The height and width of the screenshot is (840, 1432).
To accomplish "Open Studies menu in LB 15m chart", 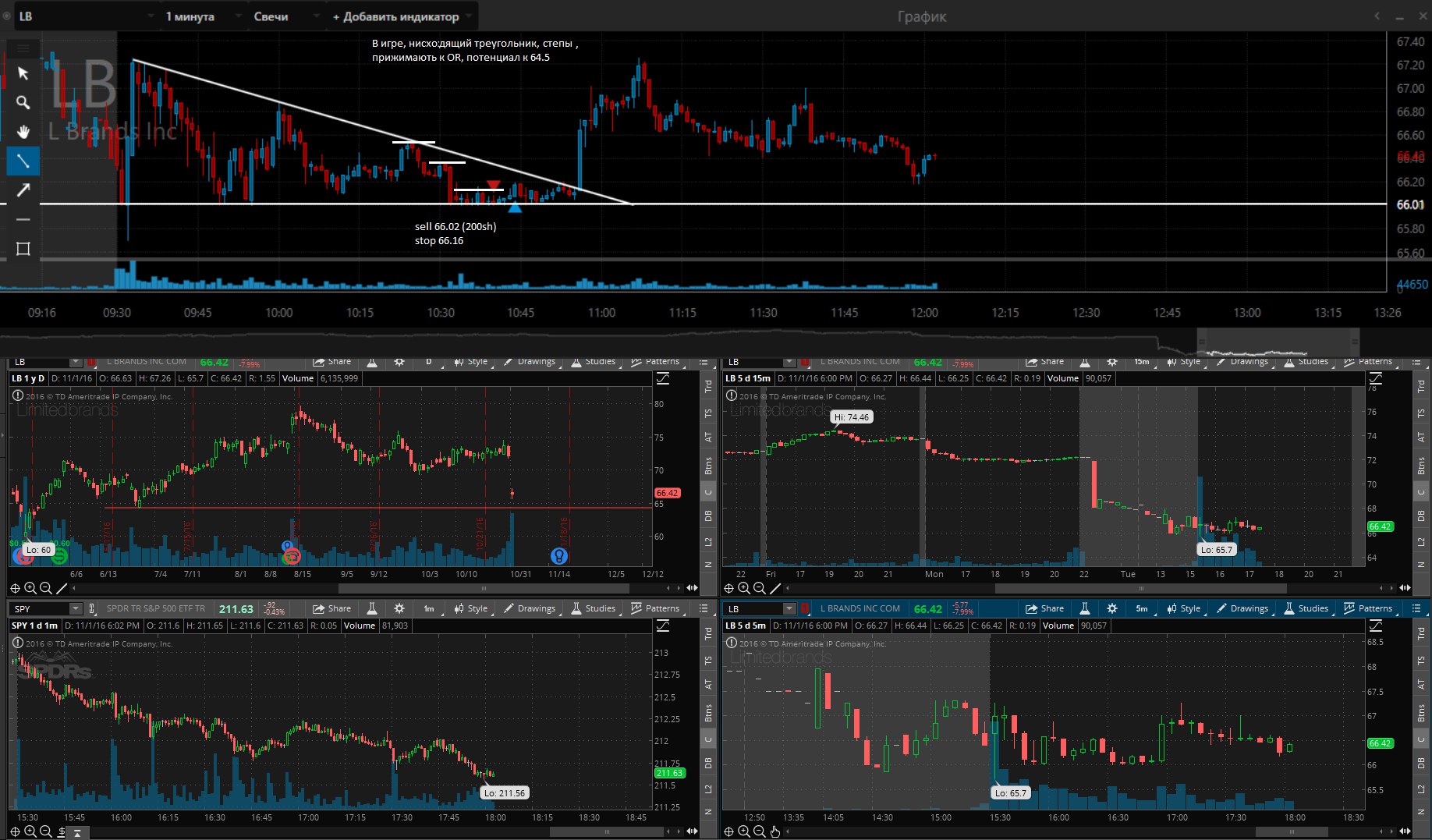I will click(x=1306, y=362).
